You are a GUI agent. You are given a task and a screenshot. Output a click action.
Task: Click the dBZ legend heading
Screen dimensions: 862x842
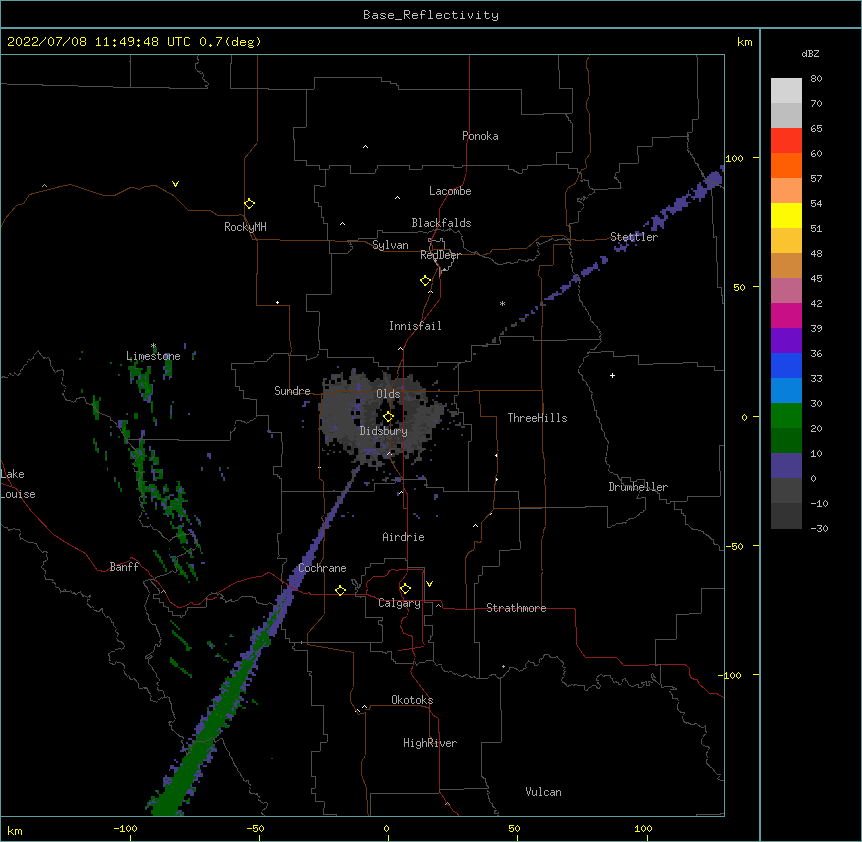tap(810, 53)
